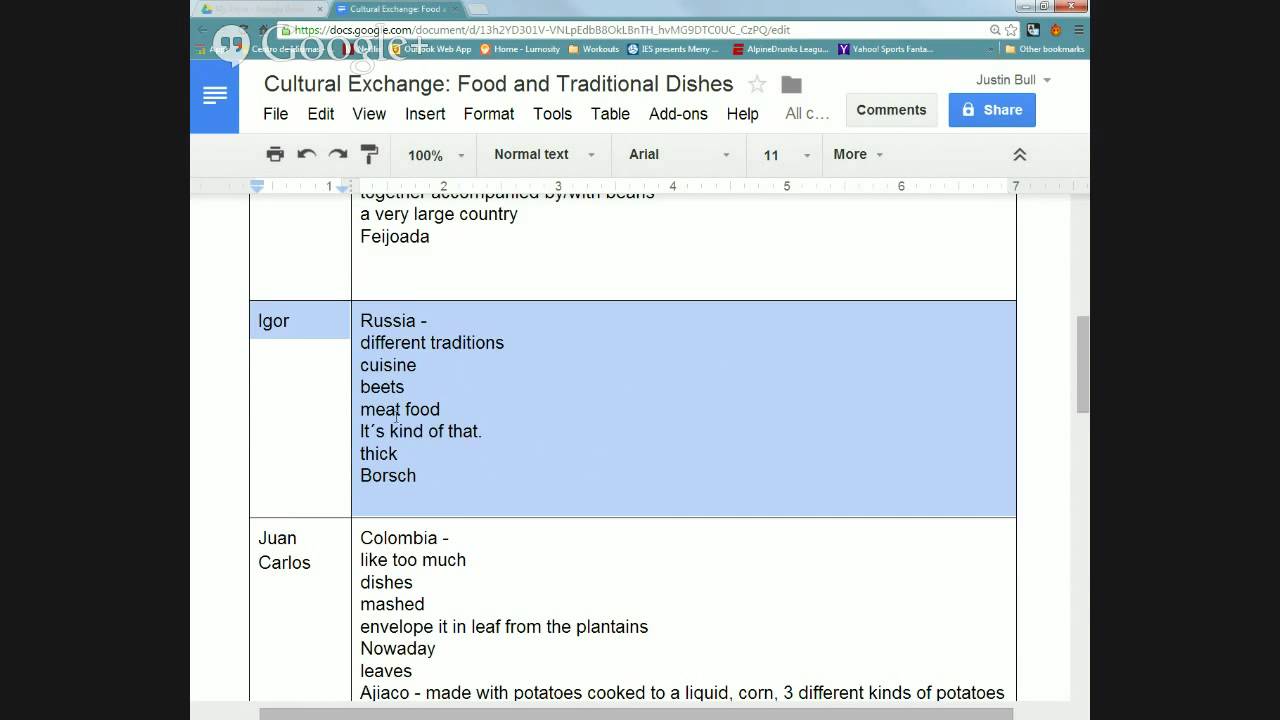Image resolution: width=1280 pixels, height=720 pixels.
Task: Click the 'different traditions' line
Action: [432, 343]
